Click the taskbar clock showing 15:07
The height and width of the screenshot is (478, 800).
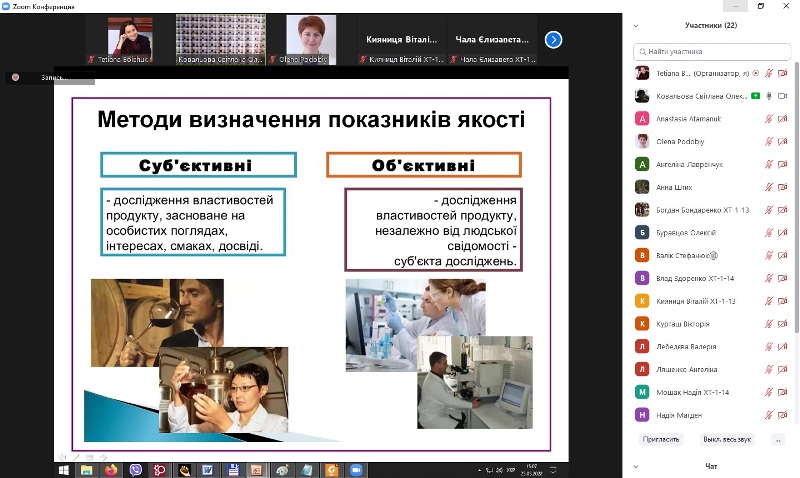[x=532, y=470]
